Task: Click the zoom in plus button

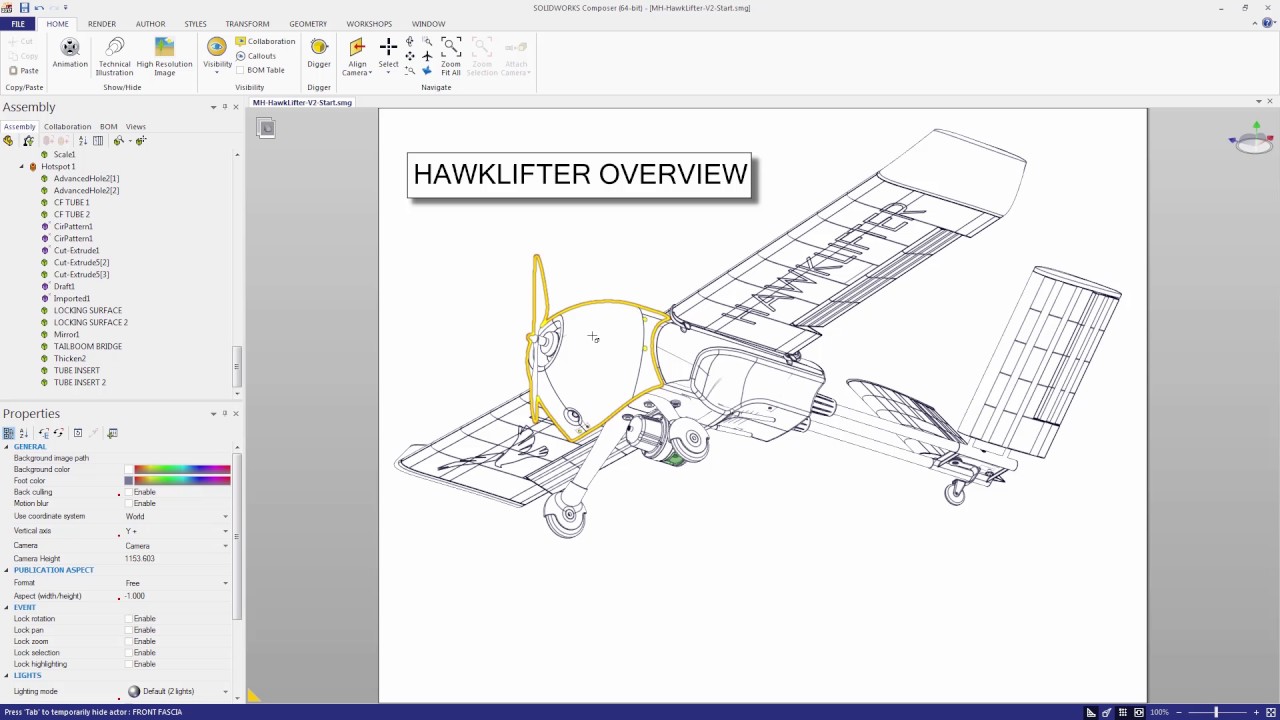Action: point(1257,712)
